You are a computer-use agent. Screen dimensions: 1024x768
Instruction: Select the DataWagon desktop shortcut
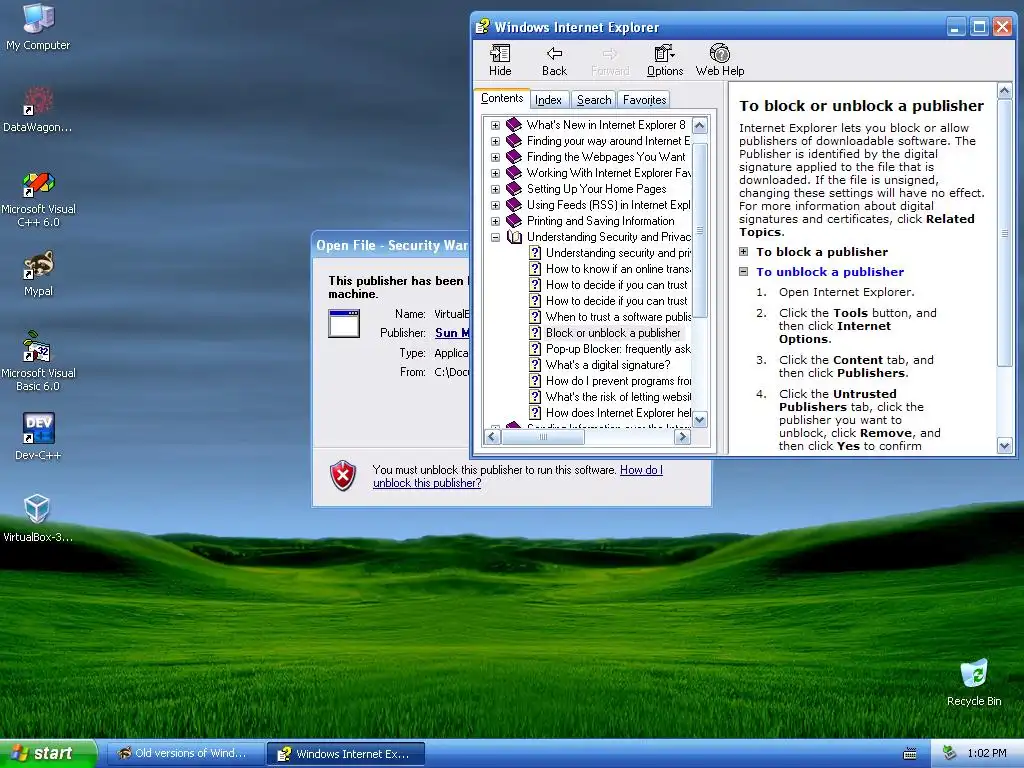tap(38, 110)
